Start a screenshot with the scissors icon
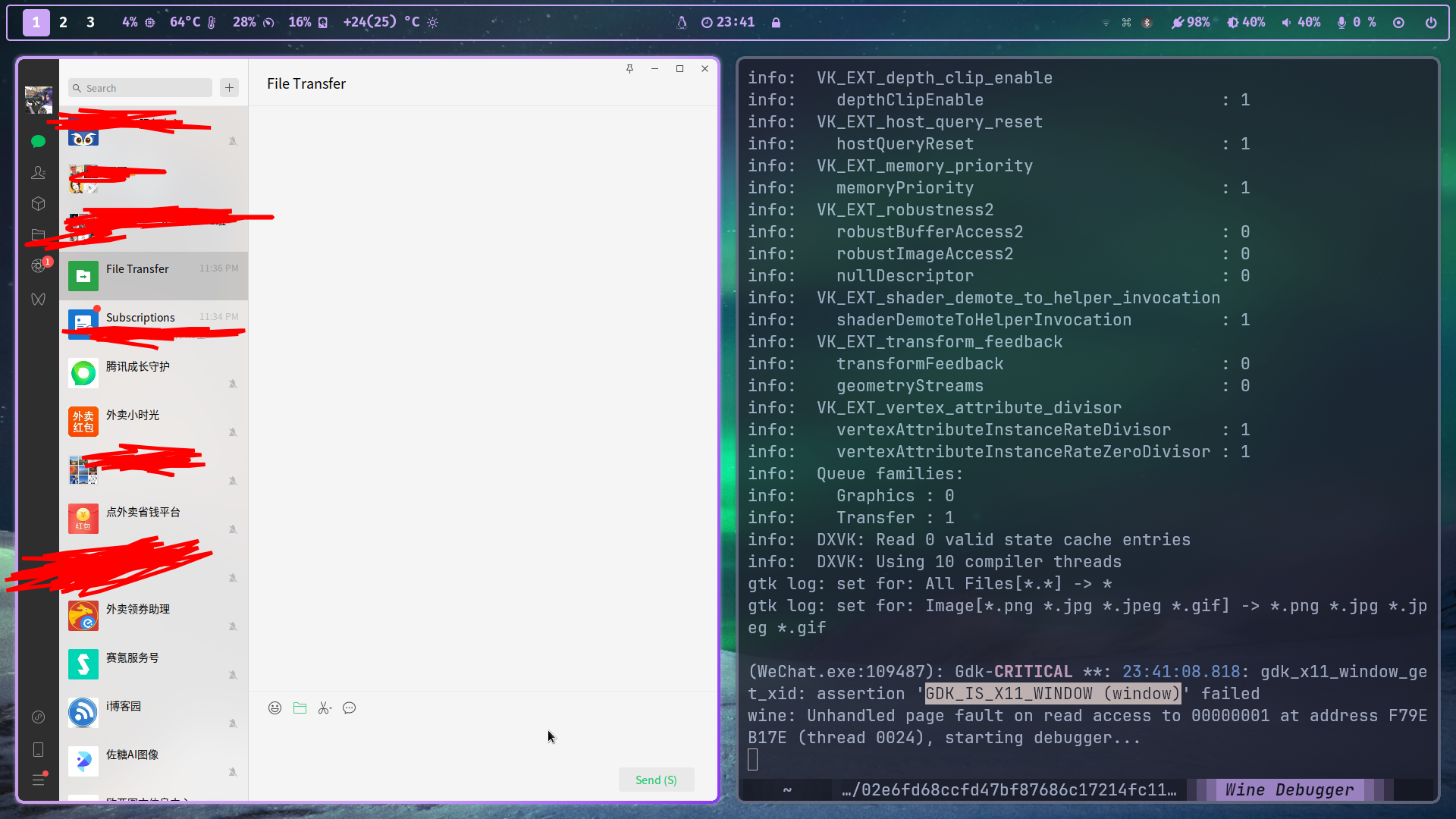The height and width of the screenshot is (819, 1456). click(324, 708)
